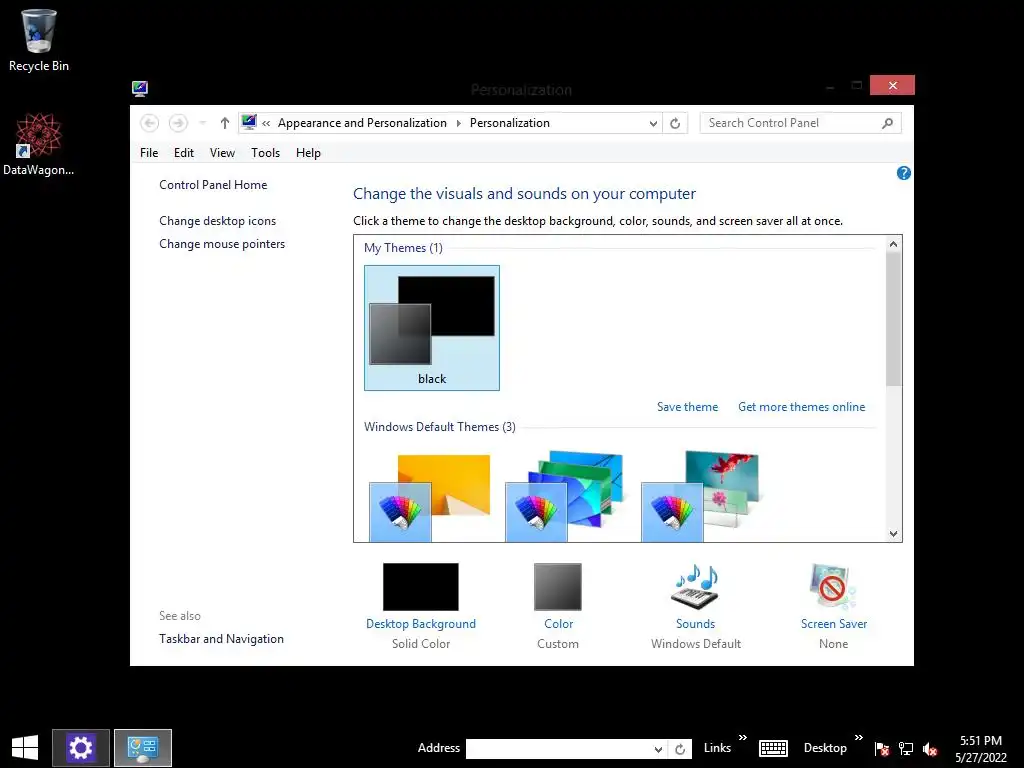Expand the double-chevron breadcrumb overflow
Screen dimensions: 1024x768
(x=266, y=123)
